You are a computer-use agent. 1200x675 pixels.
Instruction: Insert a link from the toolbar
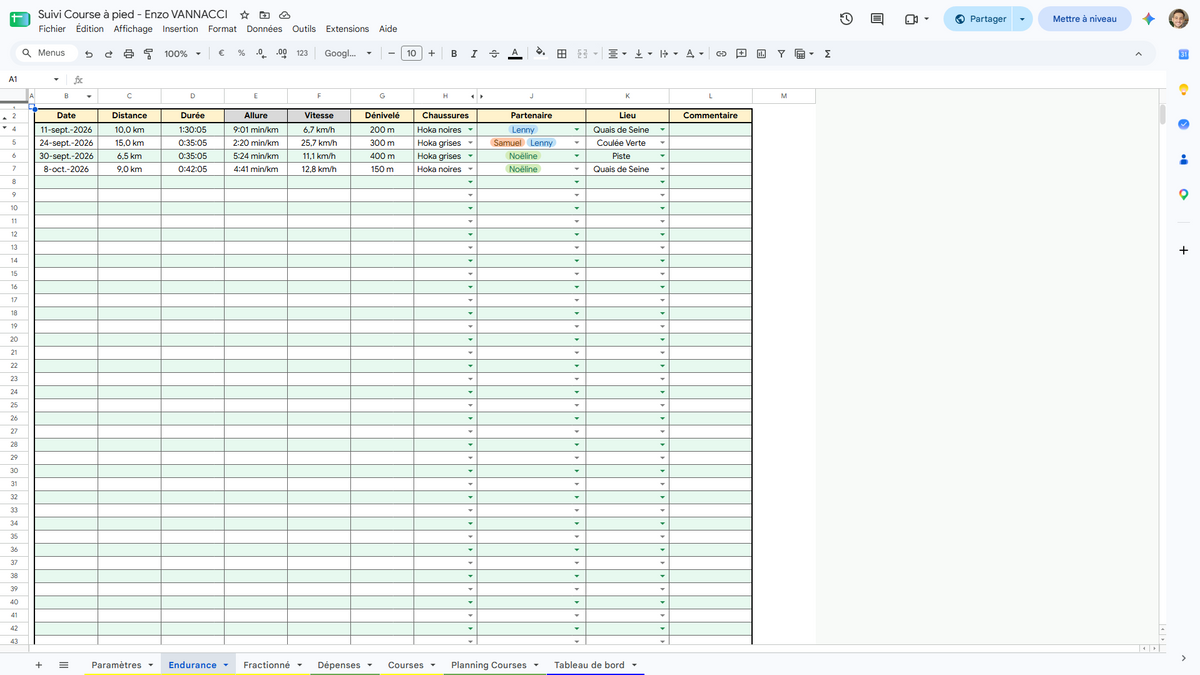click(720, 54)
